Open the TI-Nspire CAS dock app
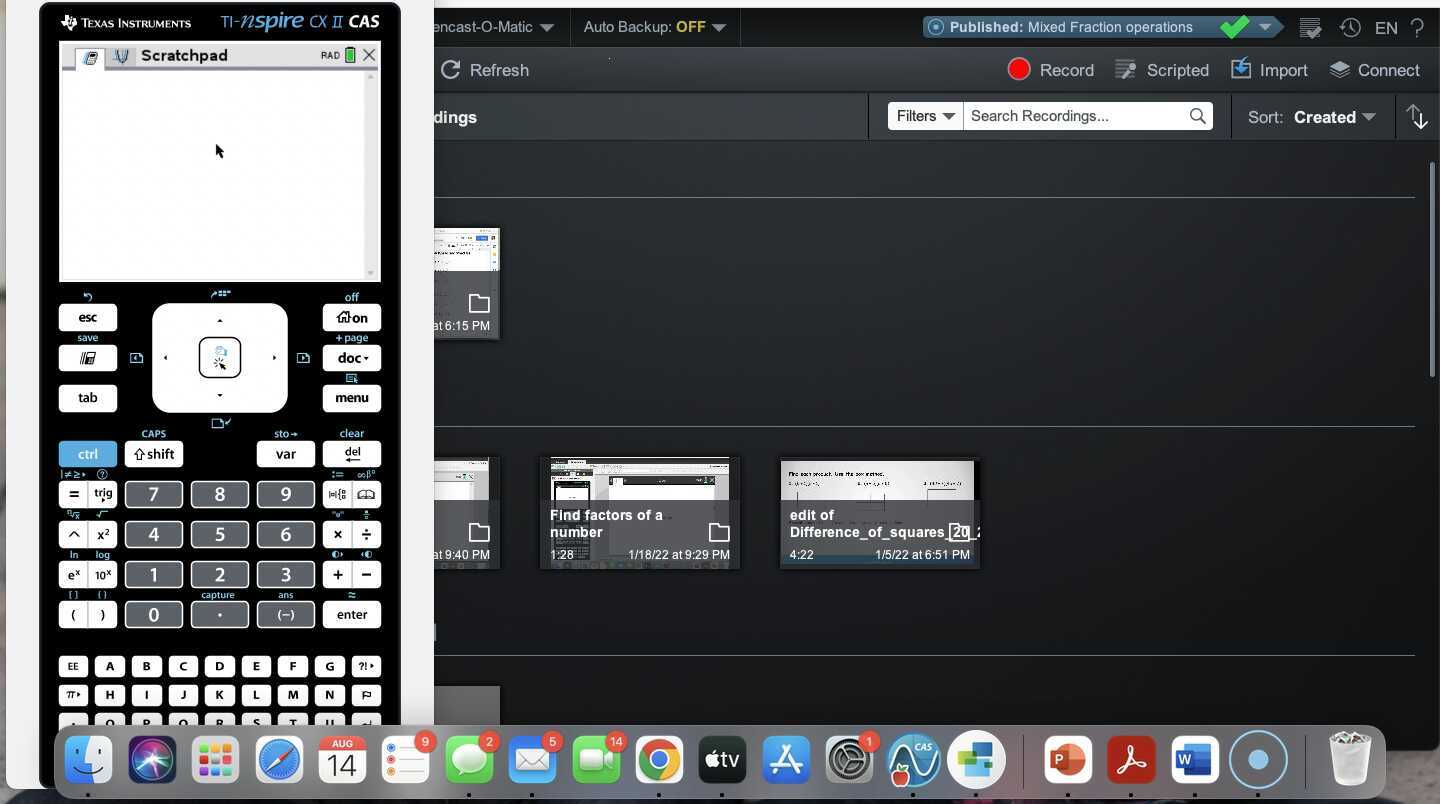 pos(912,760)
